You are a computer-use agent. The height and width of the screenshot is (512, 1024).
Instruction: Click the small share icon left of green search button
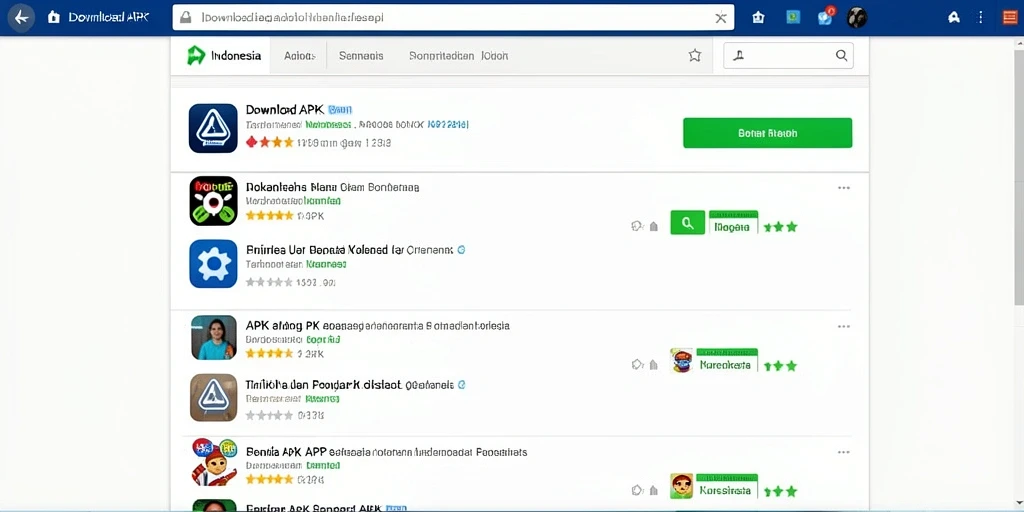637,226
